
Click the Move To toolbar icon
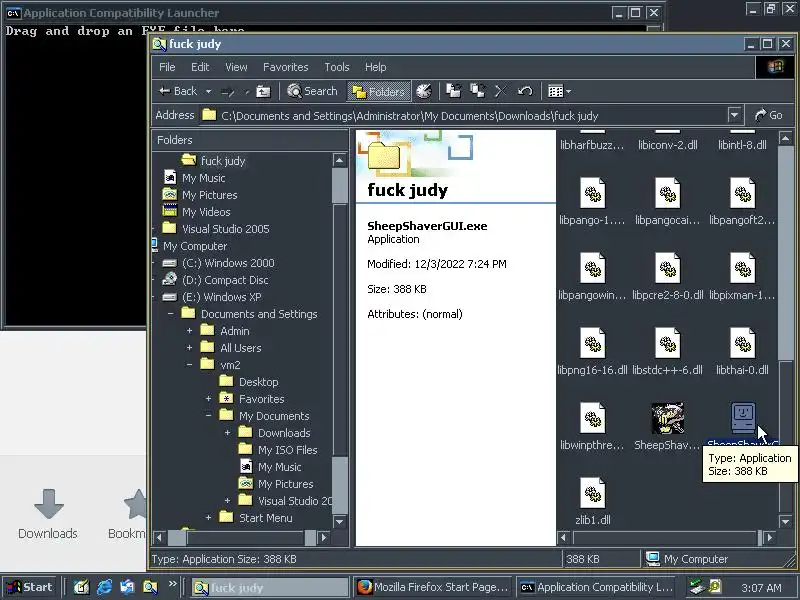[454, 91]
